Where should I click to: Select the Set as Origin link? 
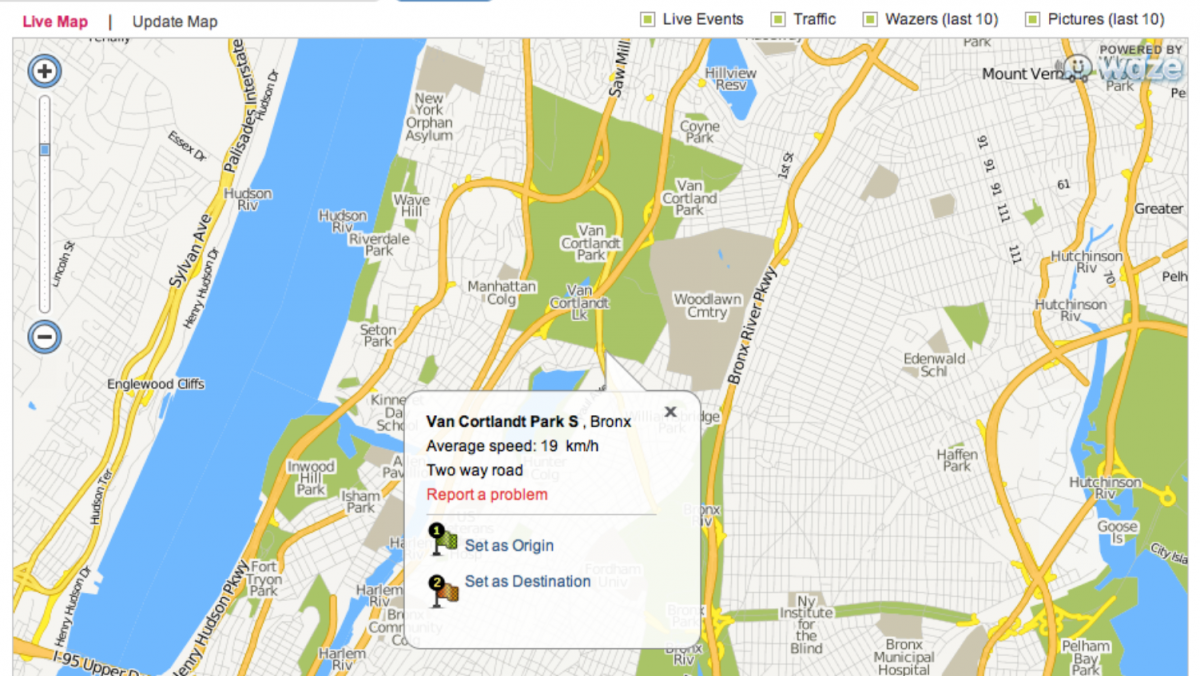[509, 546]
